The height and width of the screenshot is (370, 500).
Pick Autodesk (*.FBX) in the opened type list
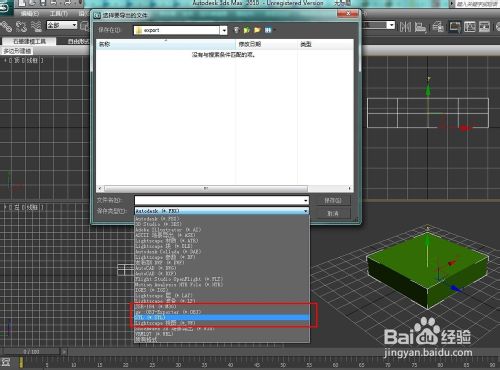(x=222, y=219)
